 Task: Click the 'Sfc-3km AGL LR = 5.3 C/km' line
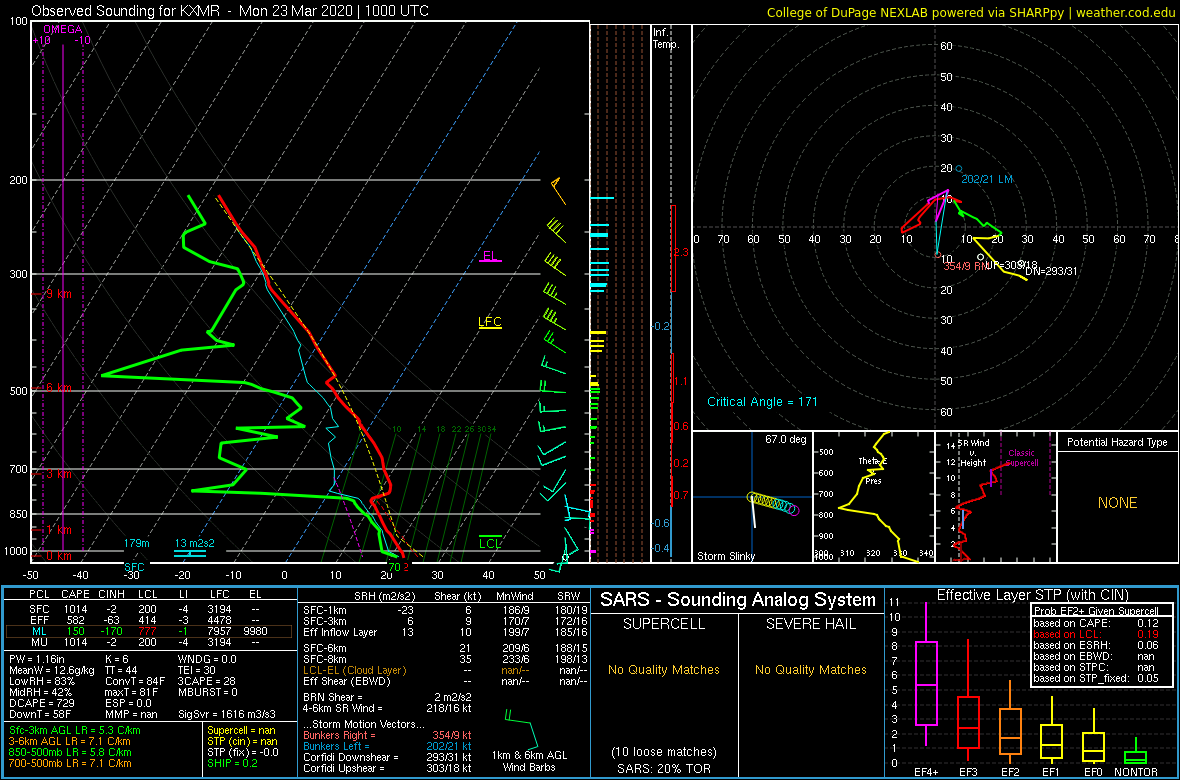(x=75, y=730)
